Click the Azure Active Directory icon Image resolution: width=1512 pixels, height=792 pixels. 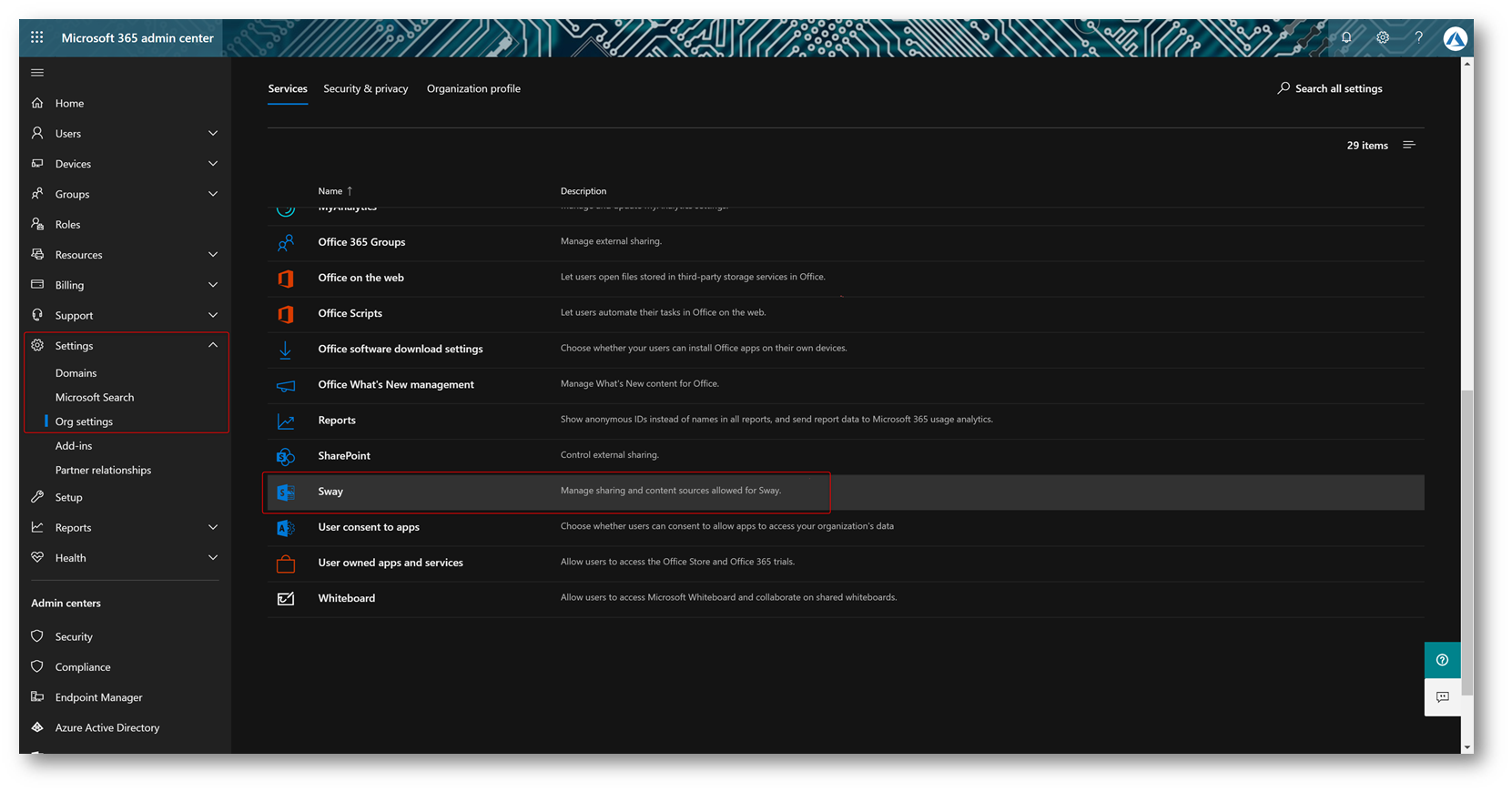pyautogui.click(x=37, y=727)
